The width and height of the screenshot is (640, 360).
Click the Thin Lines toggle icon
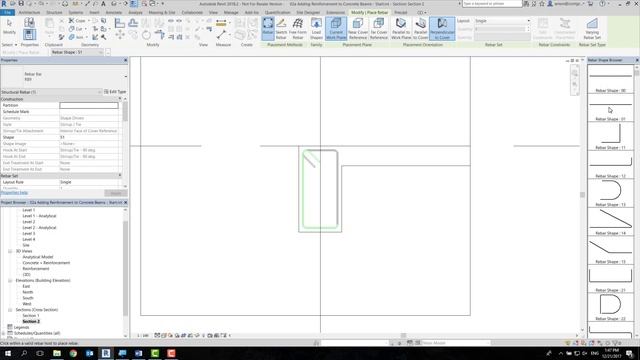coord(133,4)
